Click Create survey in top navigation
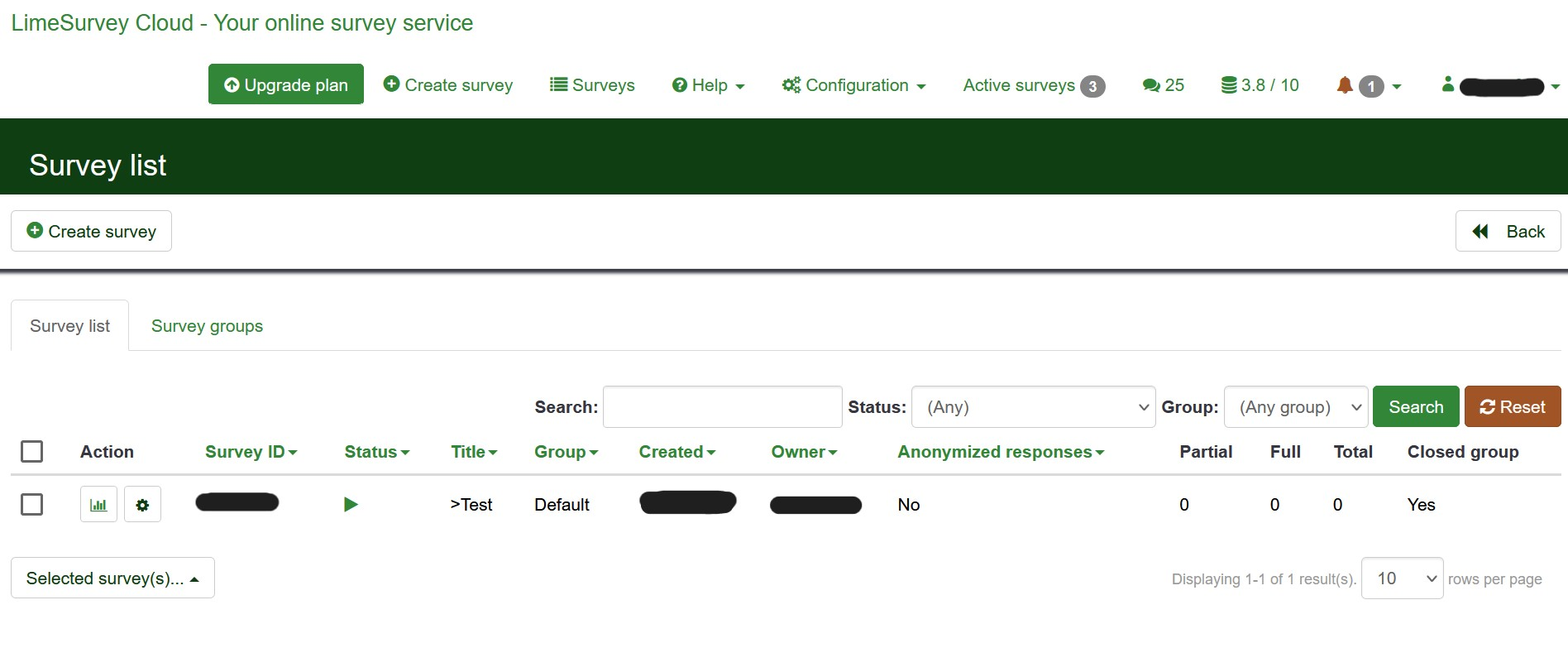This screenshot has height=672, width=1568. pyautogui.click(x=447, y=85)
